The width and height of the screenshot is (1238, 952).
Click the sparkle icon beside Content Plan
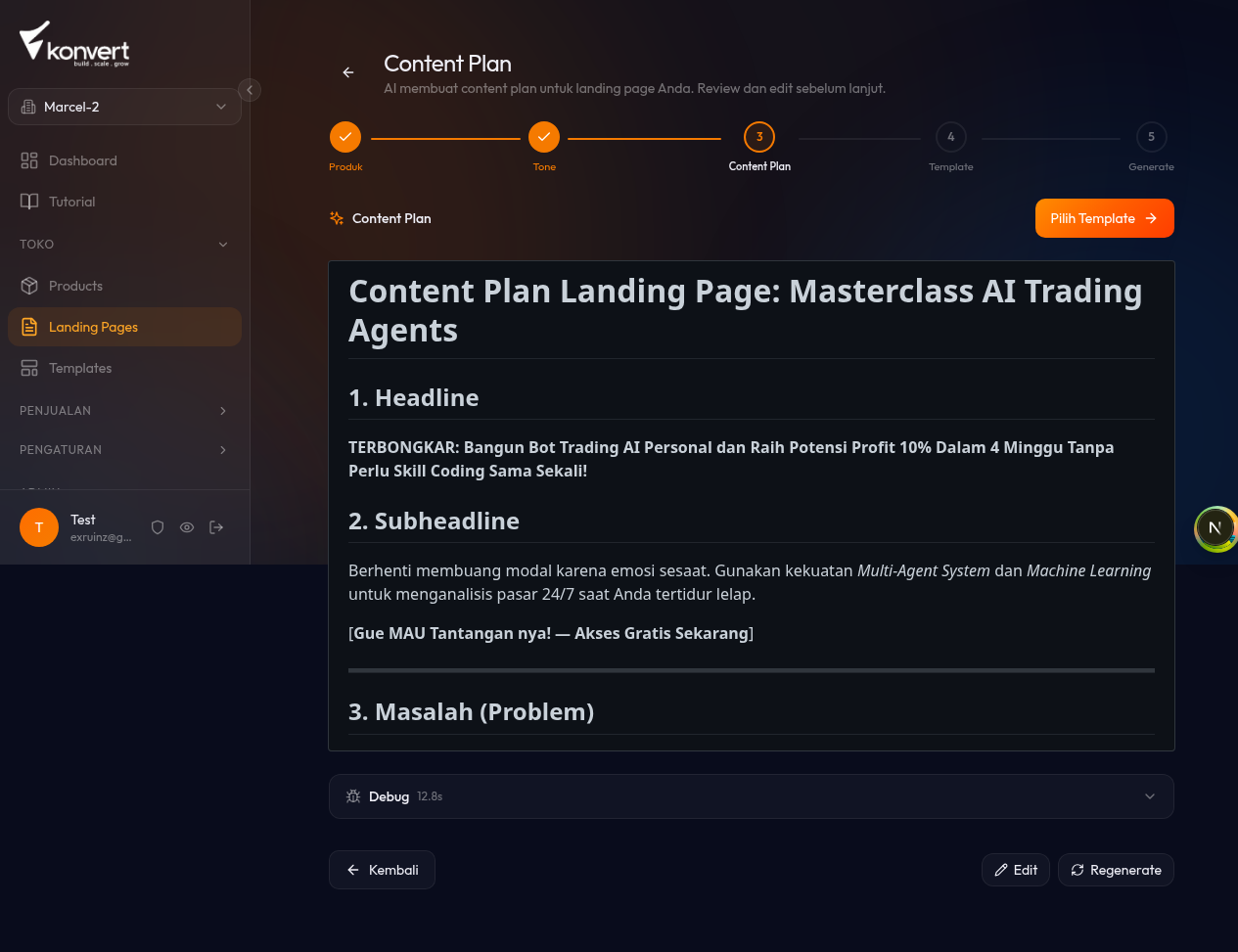click(337, 218)
